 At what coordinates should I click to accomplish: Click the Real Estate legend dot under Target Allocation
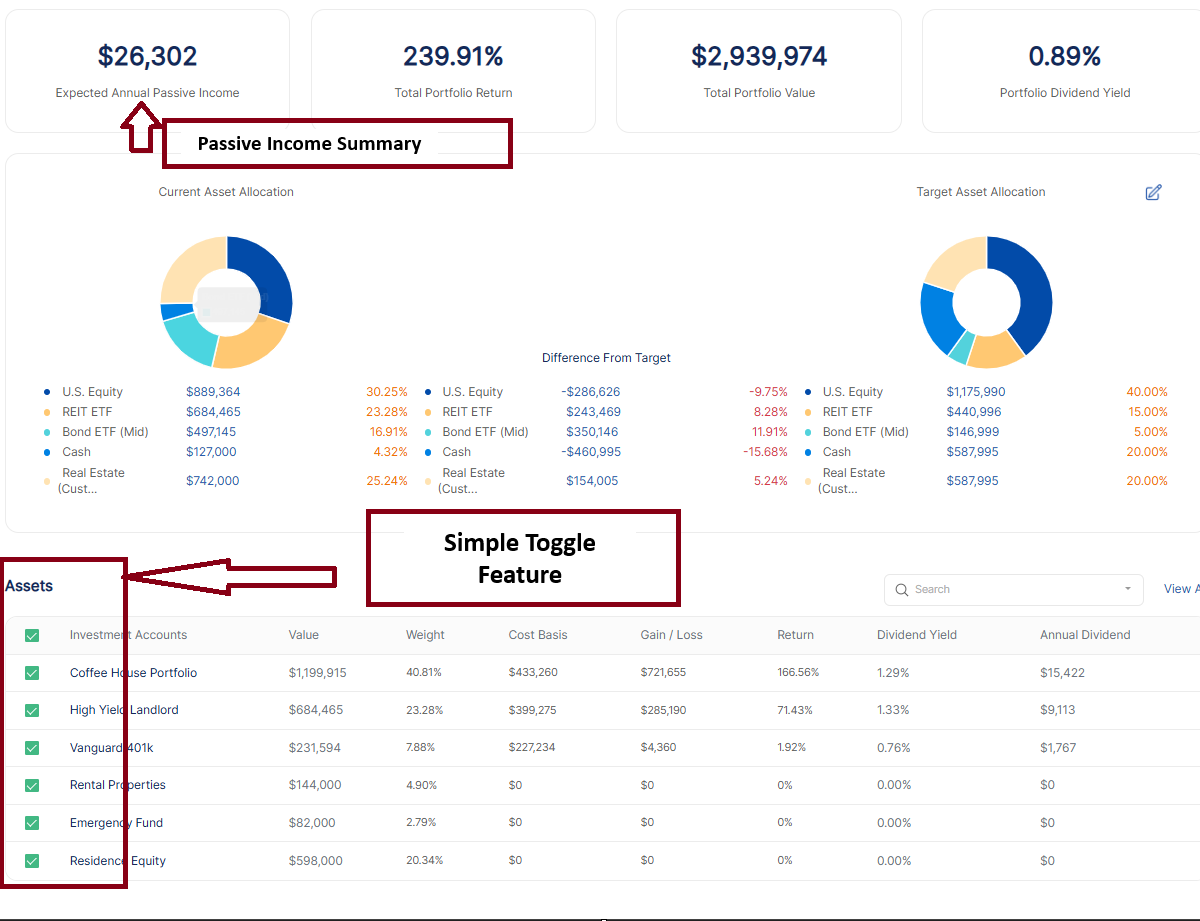[807, 481]
